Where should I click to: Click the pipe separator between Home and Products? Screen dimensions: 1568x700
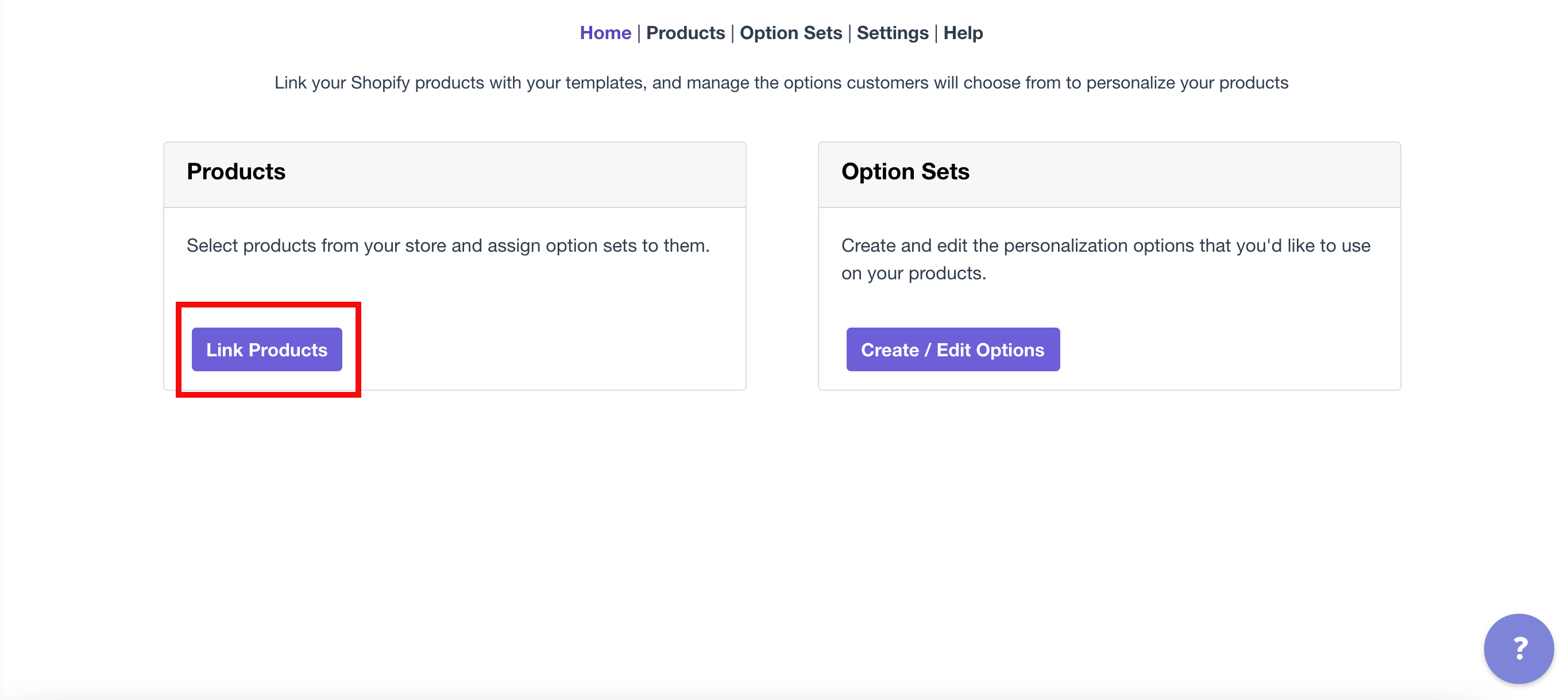click(x=639, y=33)
